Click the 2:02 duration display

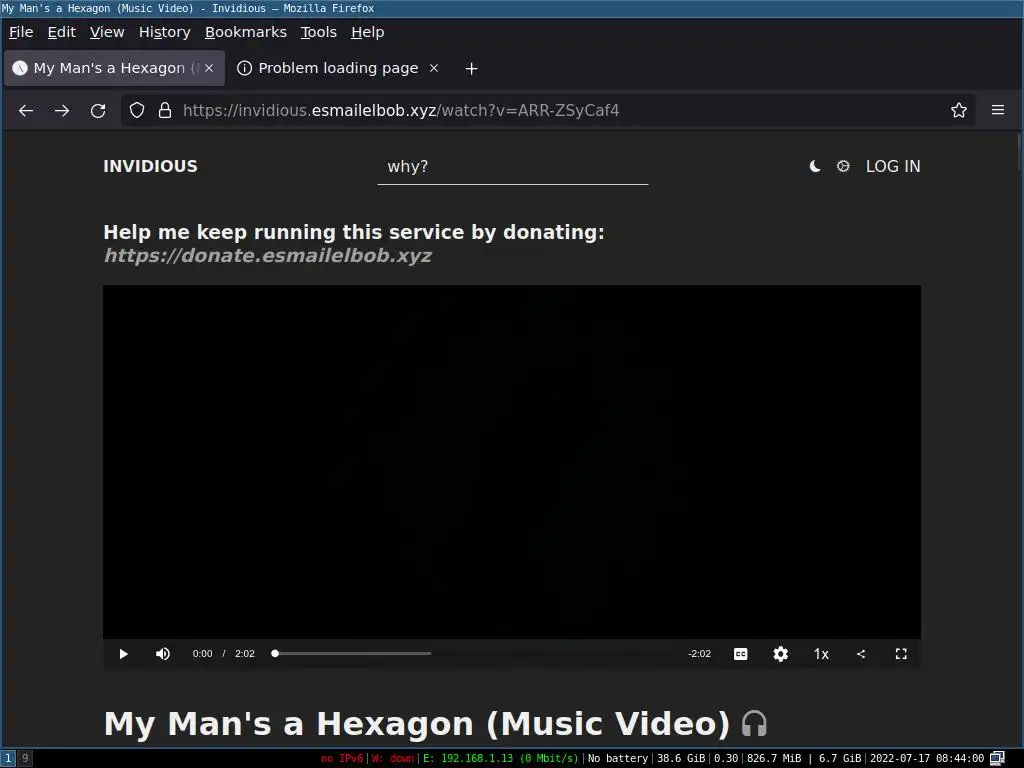[245, 654]
